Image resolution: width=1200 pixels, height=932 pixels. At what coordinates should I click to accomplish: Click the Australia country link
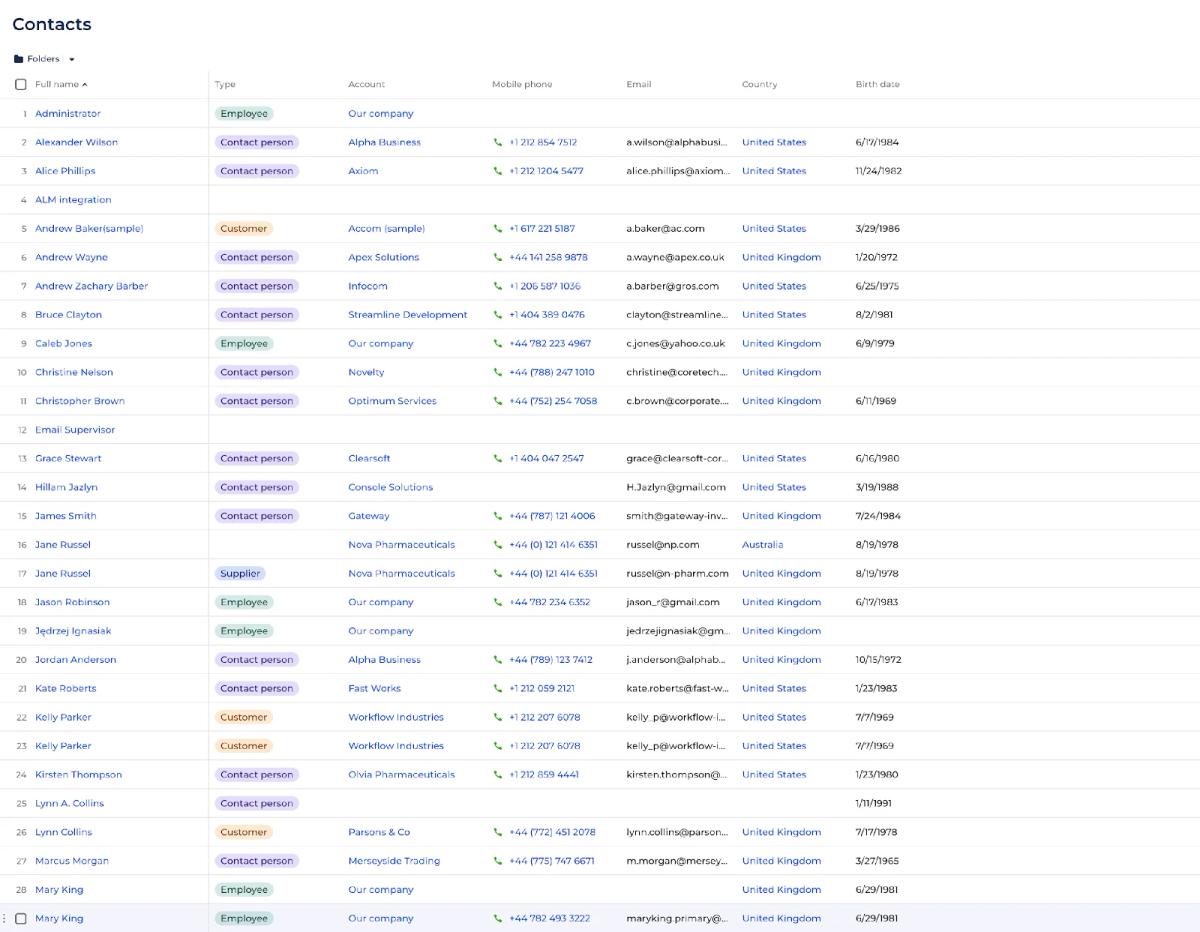pyautogui.click(x=763, y=545)
